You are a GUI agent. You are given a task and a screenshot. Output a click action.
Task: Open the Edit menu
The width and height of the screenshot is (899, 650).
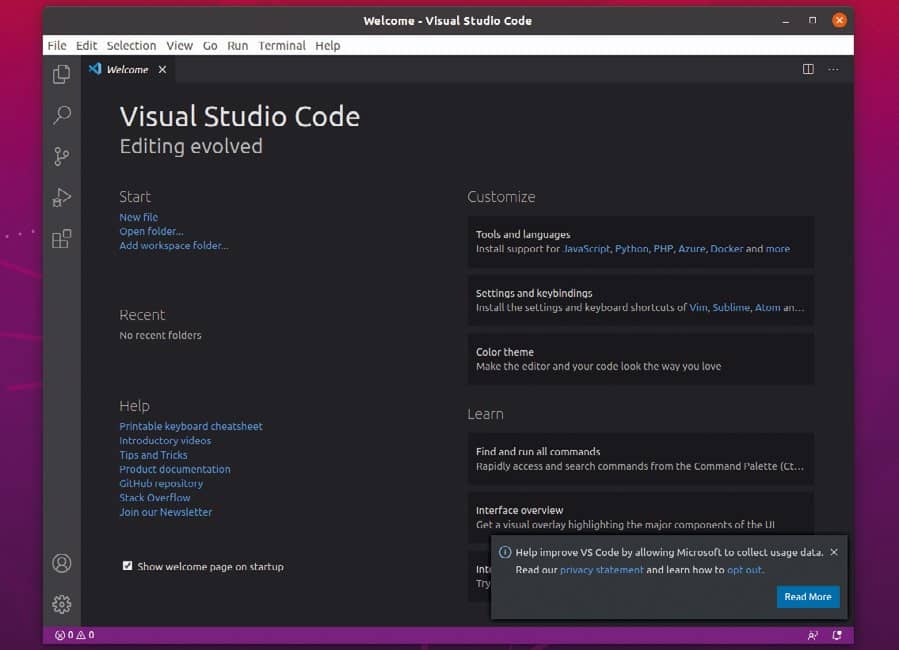86,45
